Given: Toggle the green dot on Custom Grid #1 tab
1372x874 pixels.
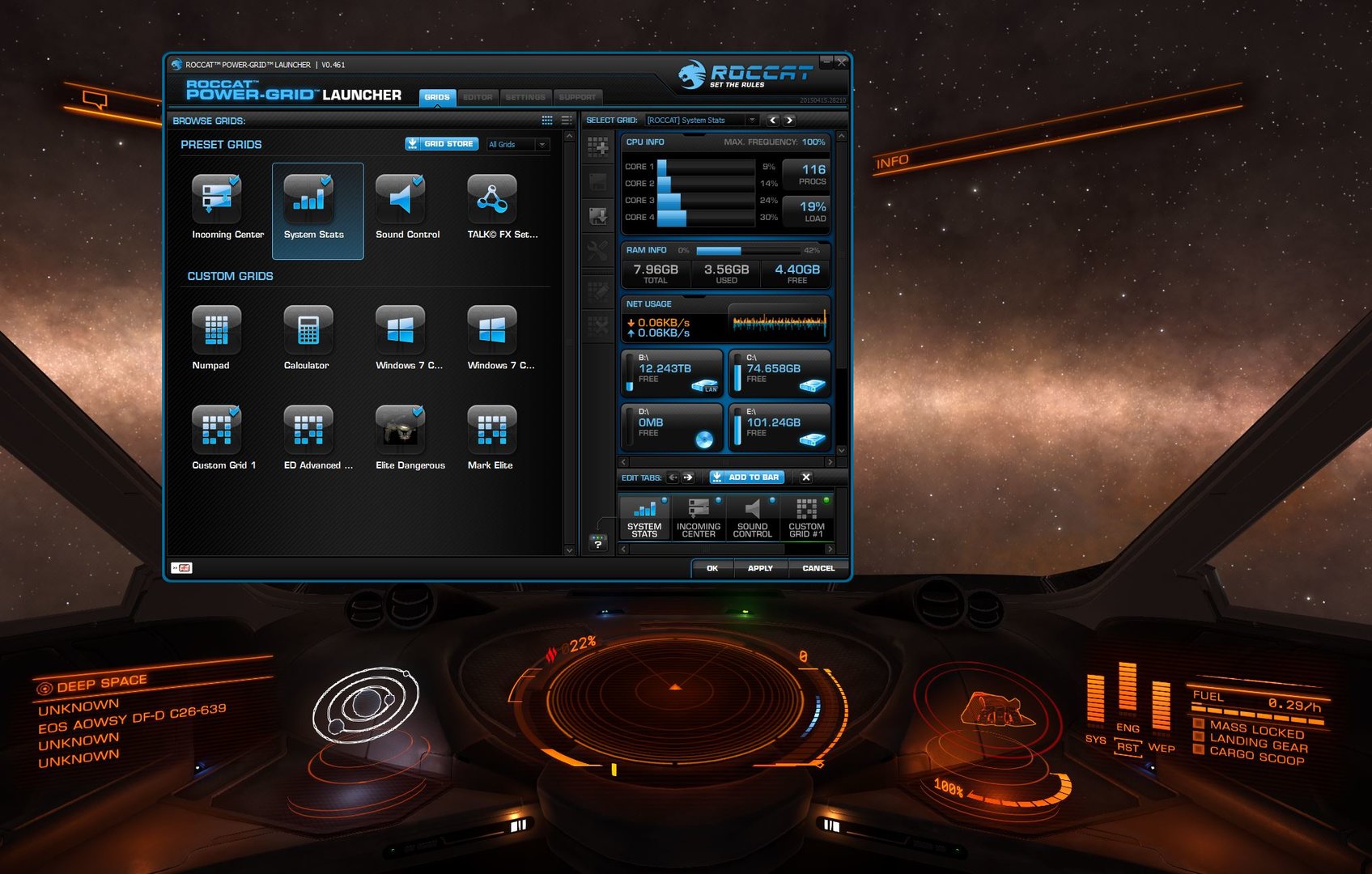Looking at the screenshot, I should click(826, 500).
